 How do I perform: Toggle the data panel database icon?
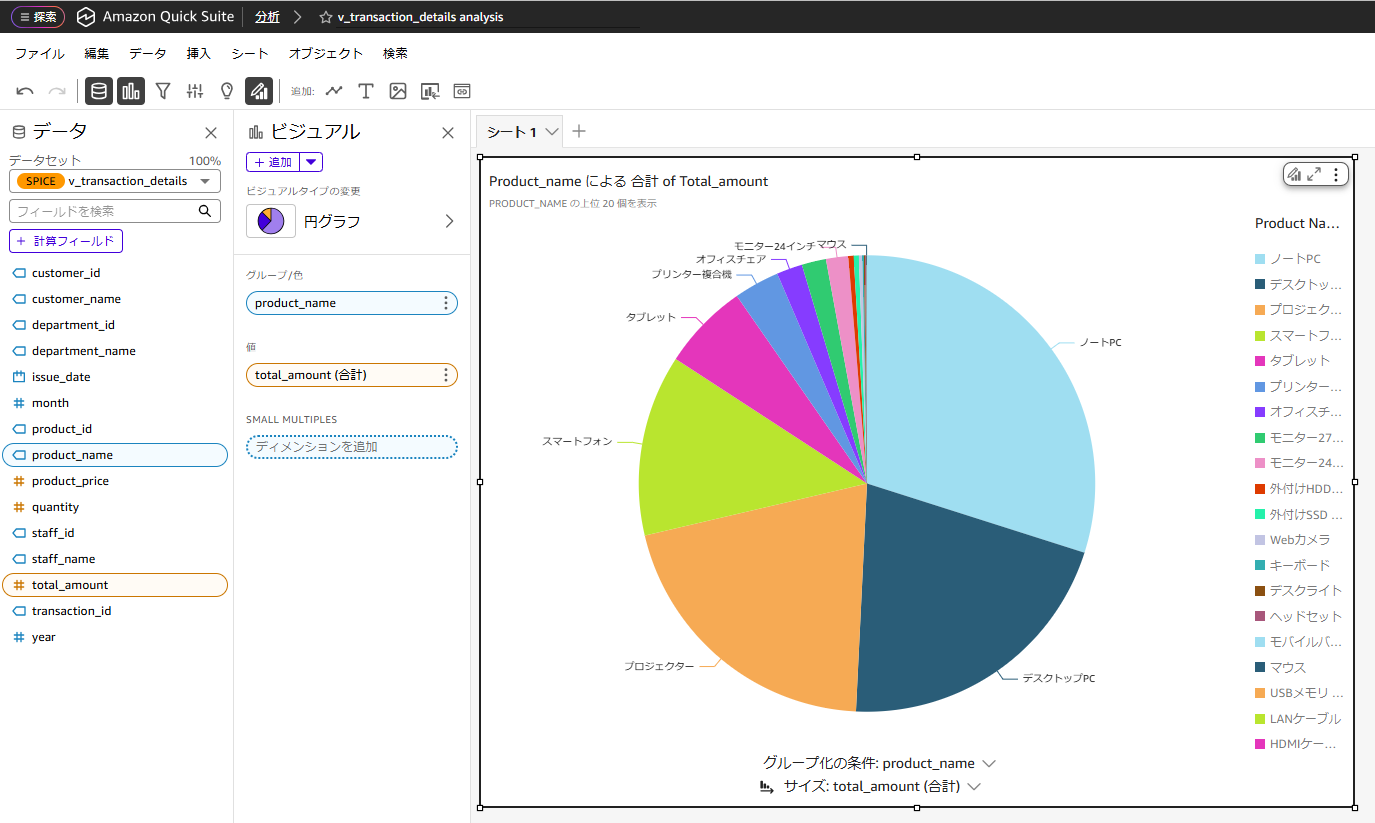(98, 91)
